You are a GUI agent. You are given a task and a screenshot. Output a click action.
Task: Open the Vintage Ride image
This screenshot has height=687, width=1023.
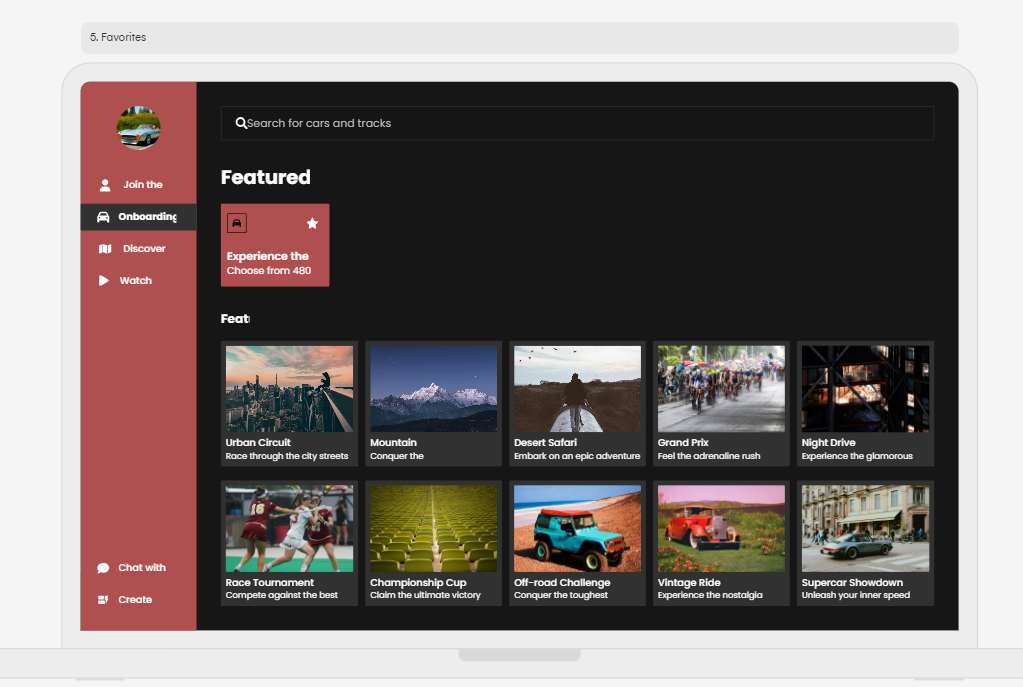[x=721, y=528]
